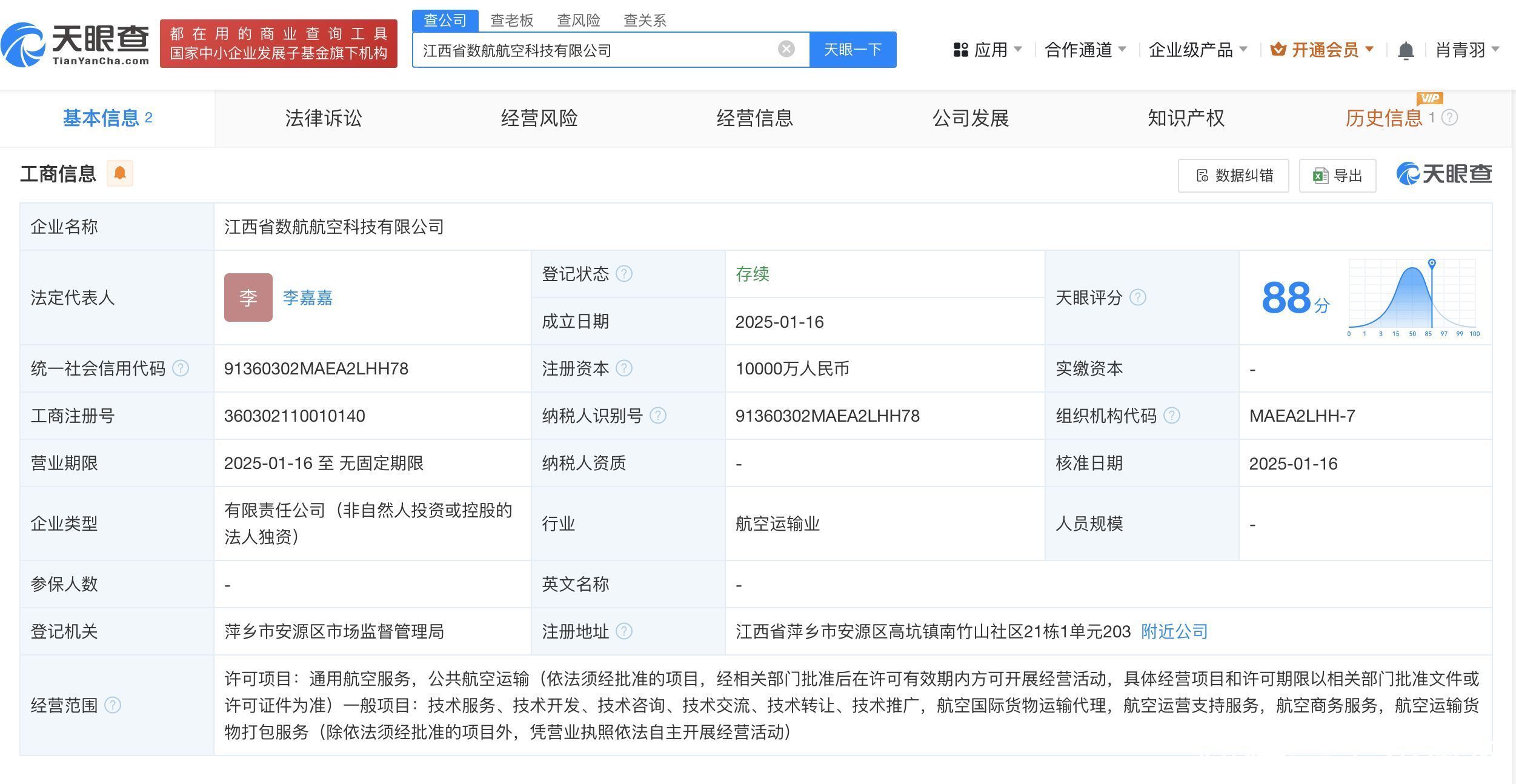The width and height of the screenshot is (1516, 784).
Task: Click the 天眼评分 distribution chart marker
Action: (1431, 264)
